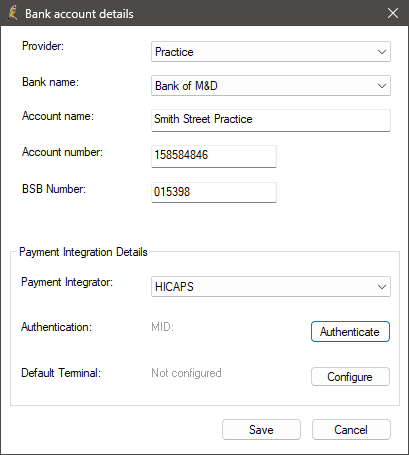Click the Not configured terminal text
This screenshot has width=409, height=455.
point(186,373)
